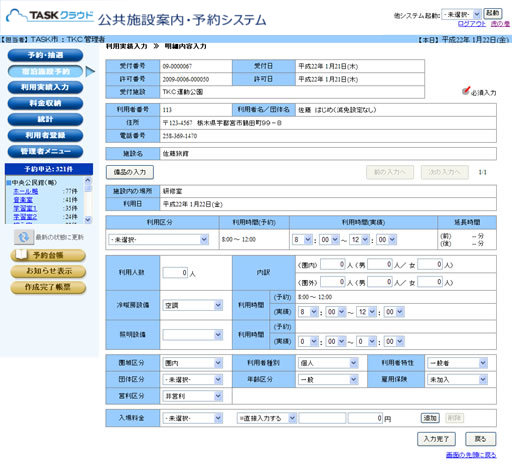Click the 備品の入力 button
Image resolution: width=512 pixels, height=472 pixels.
[130, 172]
